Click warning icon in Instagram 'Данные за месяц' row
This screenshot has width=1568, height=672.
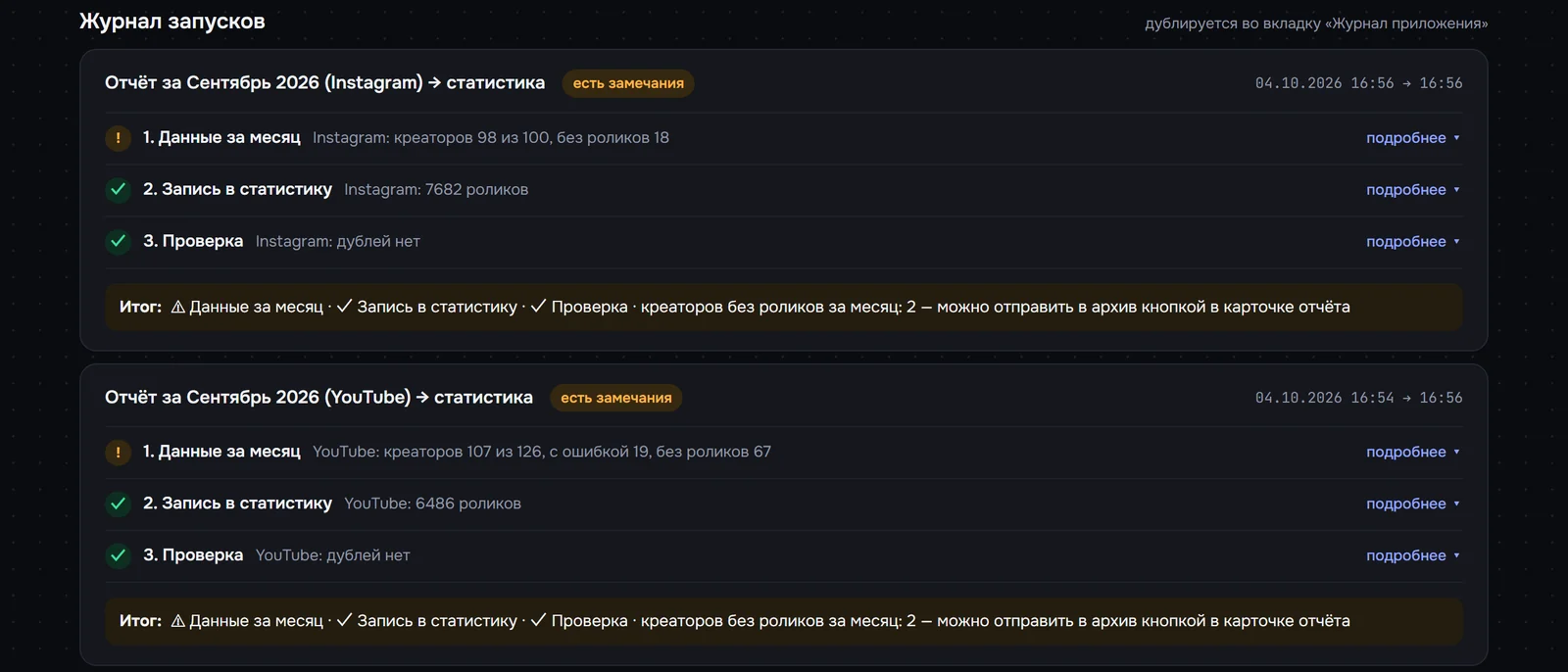[118, 138]
